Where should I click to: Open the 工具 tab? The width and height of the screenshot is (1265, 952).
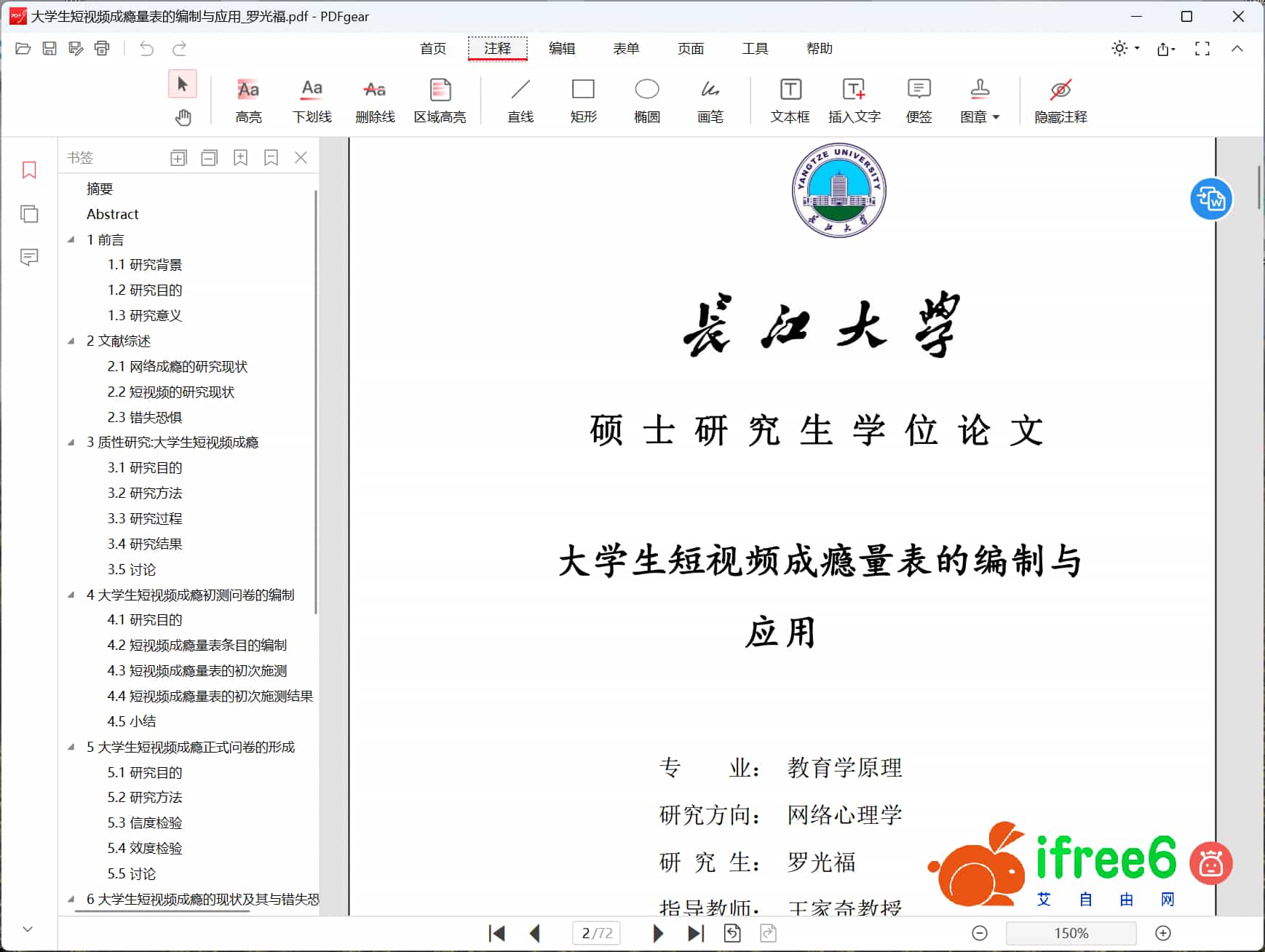[x=755, y=49]
